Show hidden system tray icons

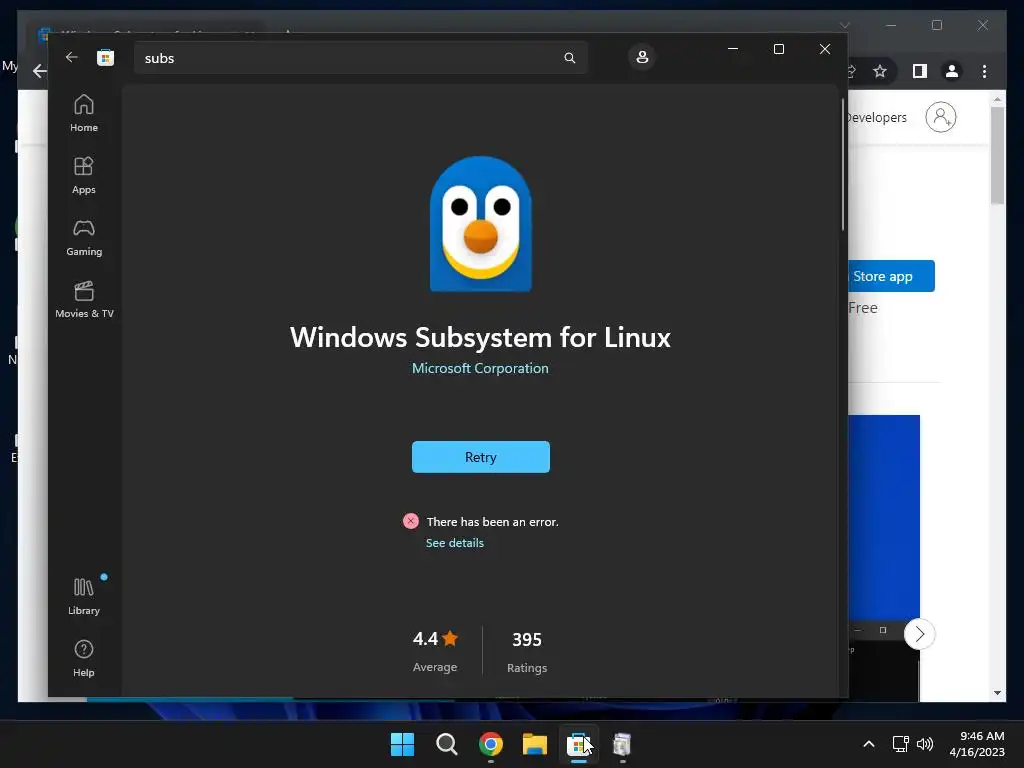869,744
